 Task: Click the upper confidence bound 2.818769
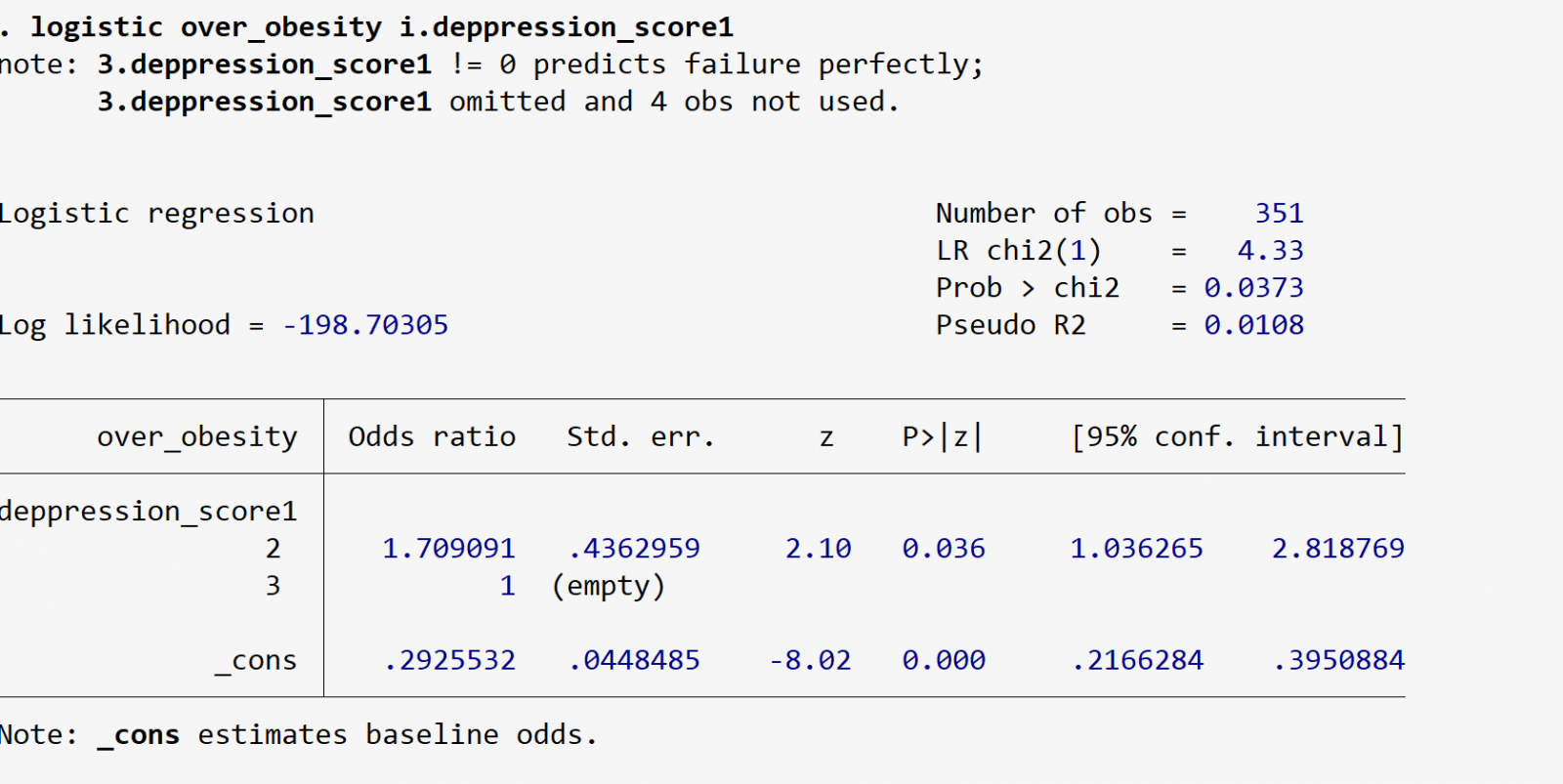[1337, 549]
